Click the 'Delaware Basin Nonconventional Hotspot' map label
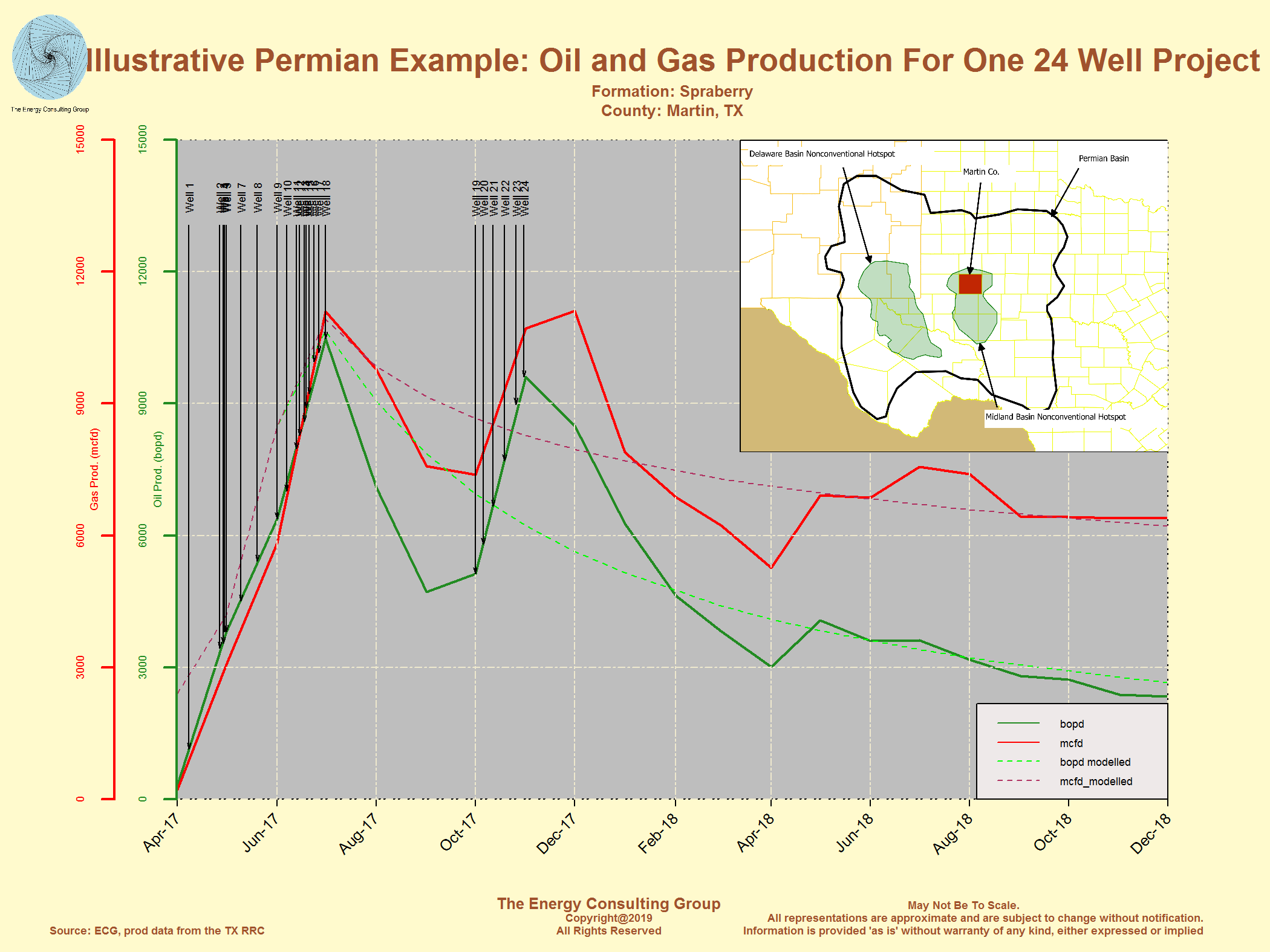1270x952 pixels. [x=822, y=154]
